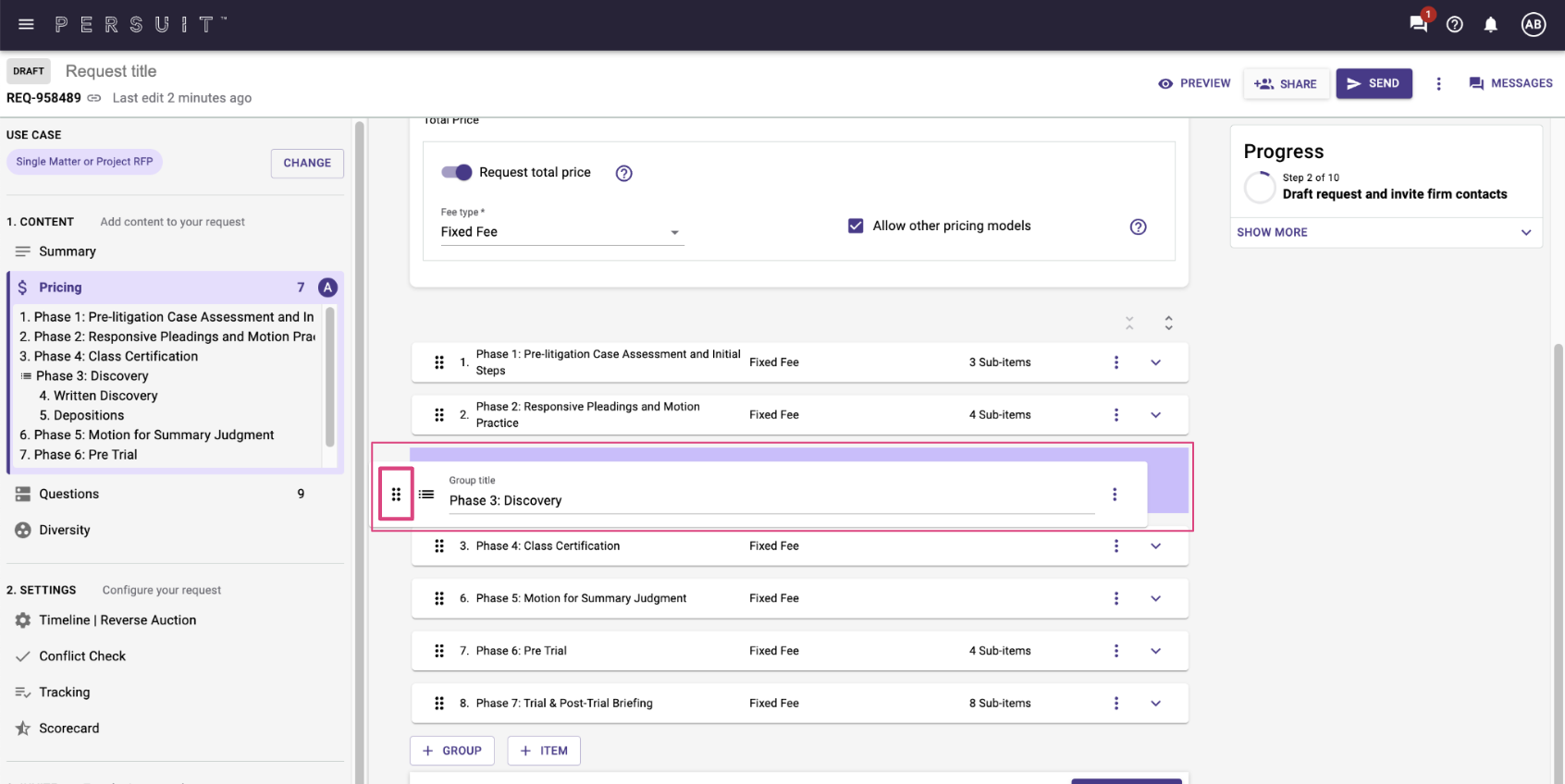The height and width of the screenshot is (784, 1565).
Task: Expand all pricing items icon
Action: coord(1169,323)
